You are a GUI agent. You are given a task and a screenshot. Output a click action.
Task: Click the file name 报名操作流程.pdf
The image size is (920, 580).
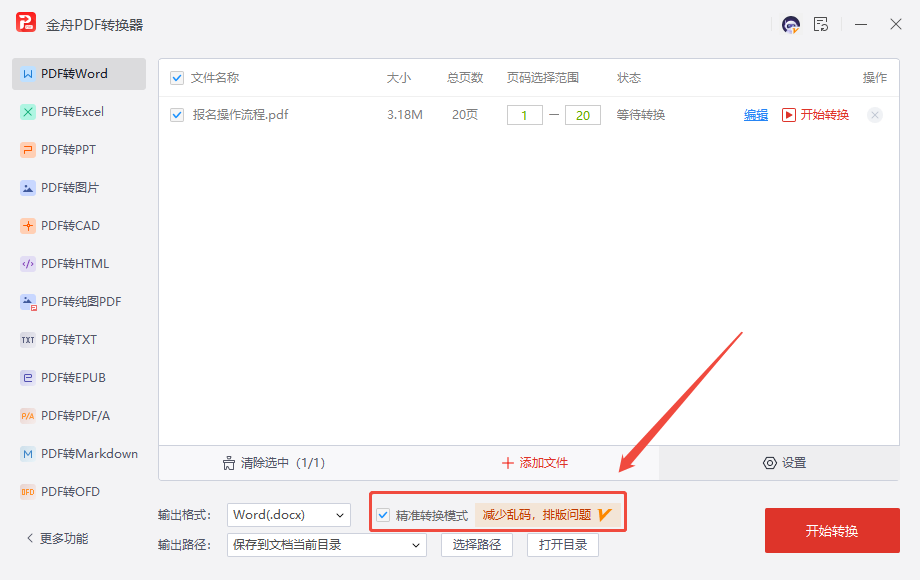click(241, 115)
